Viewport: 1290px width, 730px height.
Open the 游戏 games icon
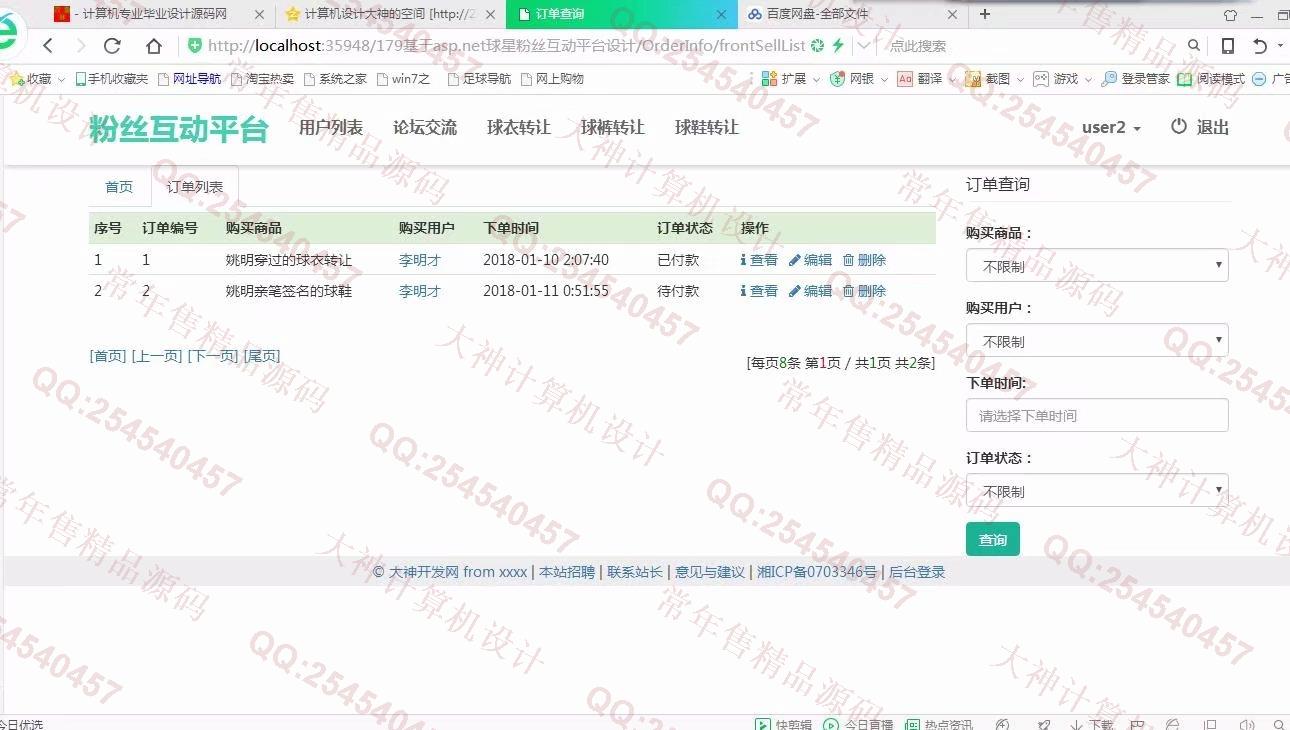(x=1041, y=79)
